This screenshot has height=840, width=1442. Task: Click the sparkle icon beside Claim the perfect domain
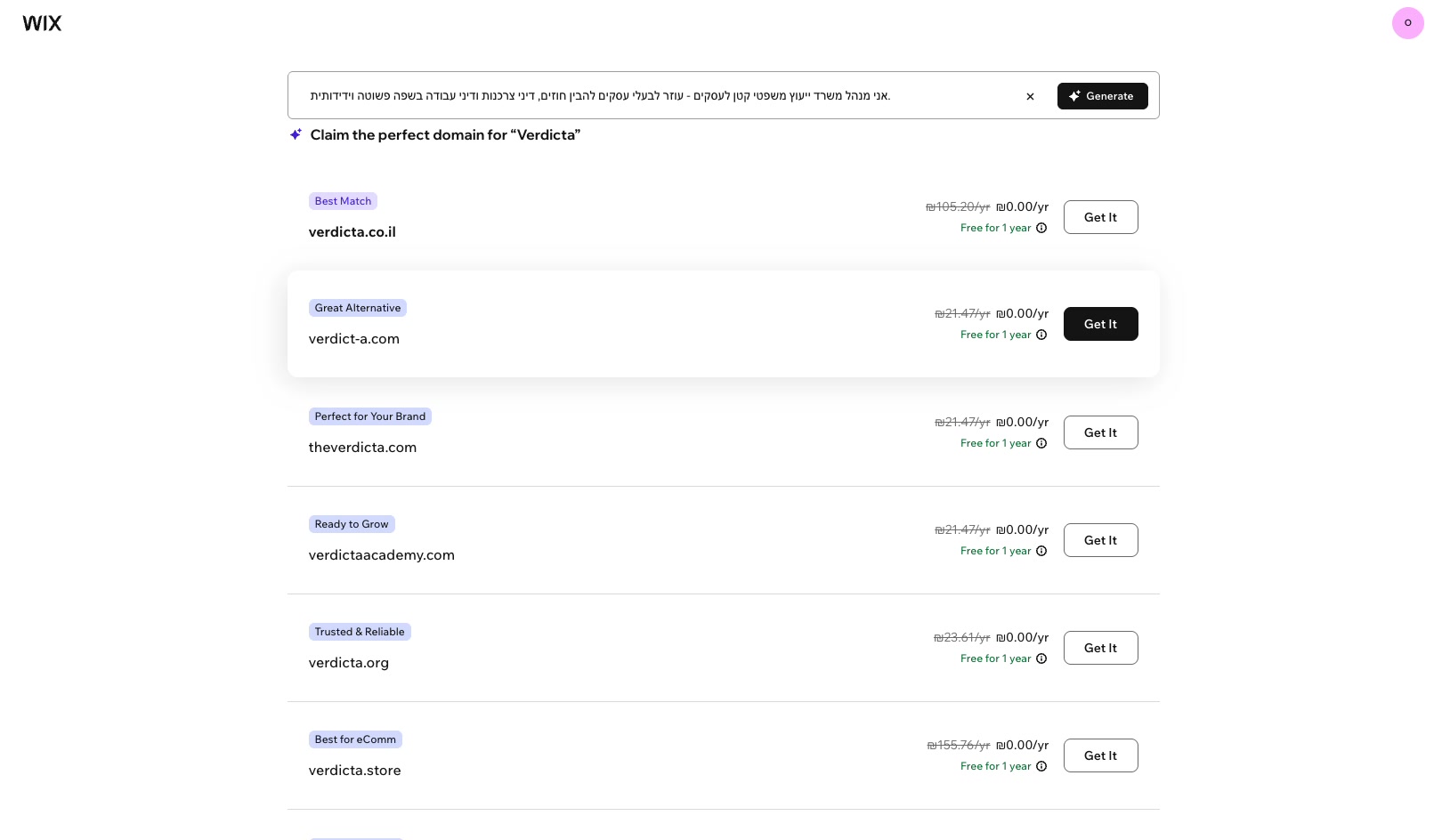296,134
